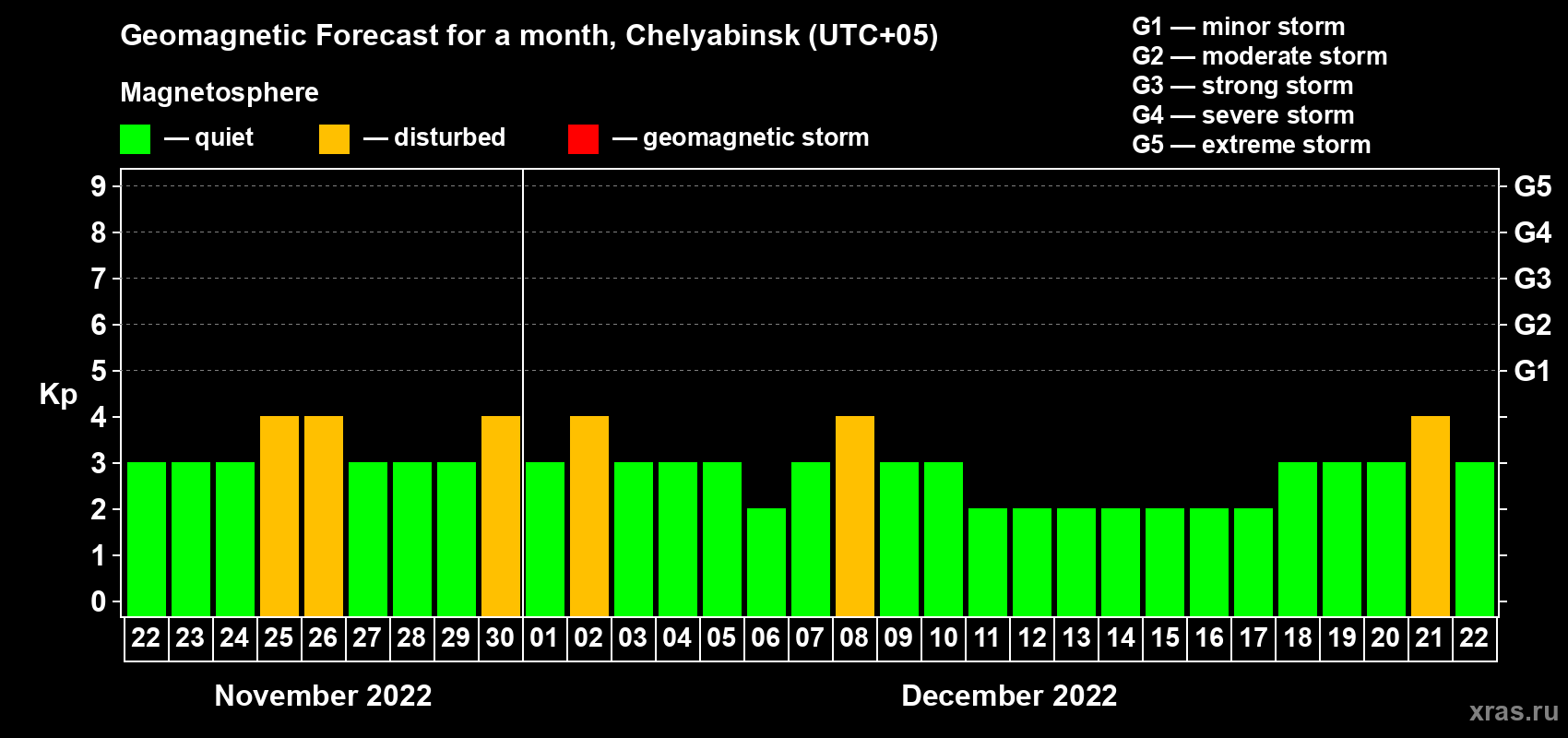Click the green bar for December 16
This screenshot has width=1568, height=738.
1209,563
